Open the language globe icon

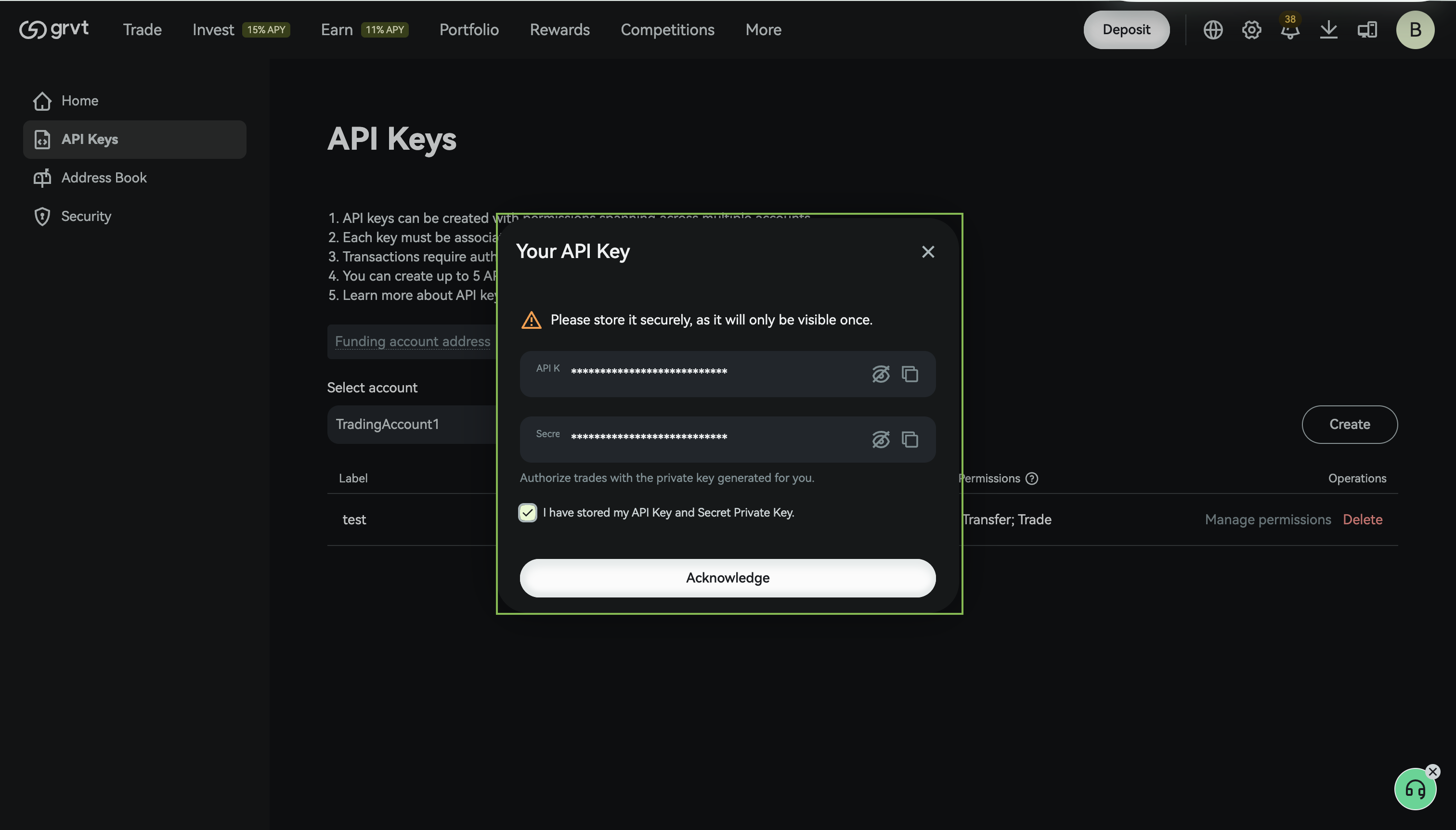(1212, 30)
